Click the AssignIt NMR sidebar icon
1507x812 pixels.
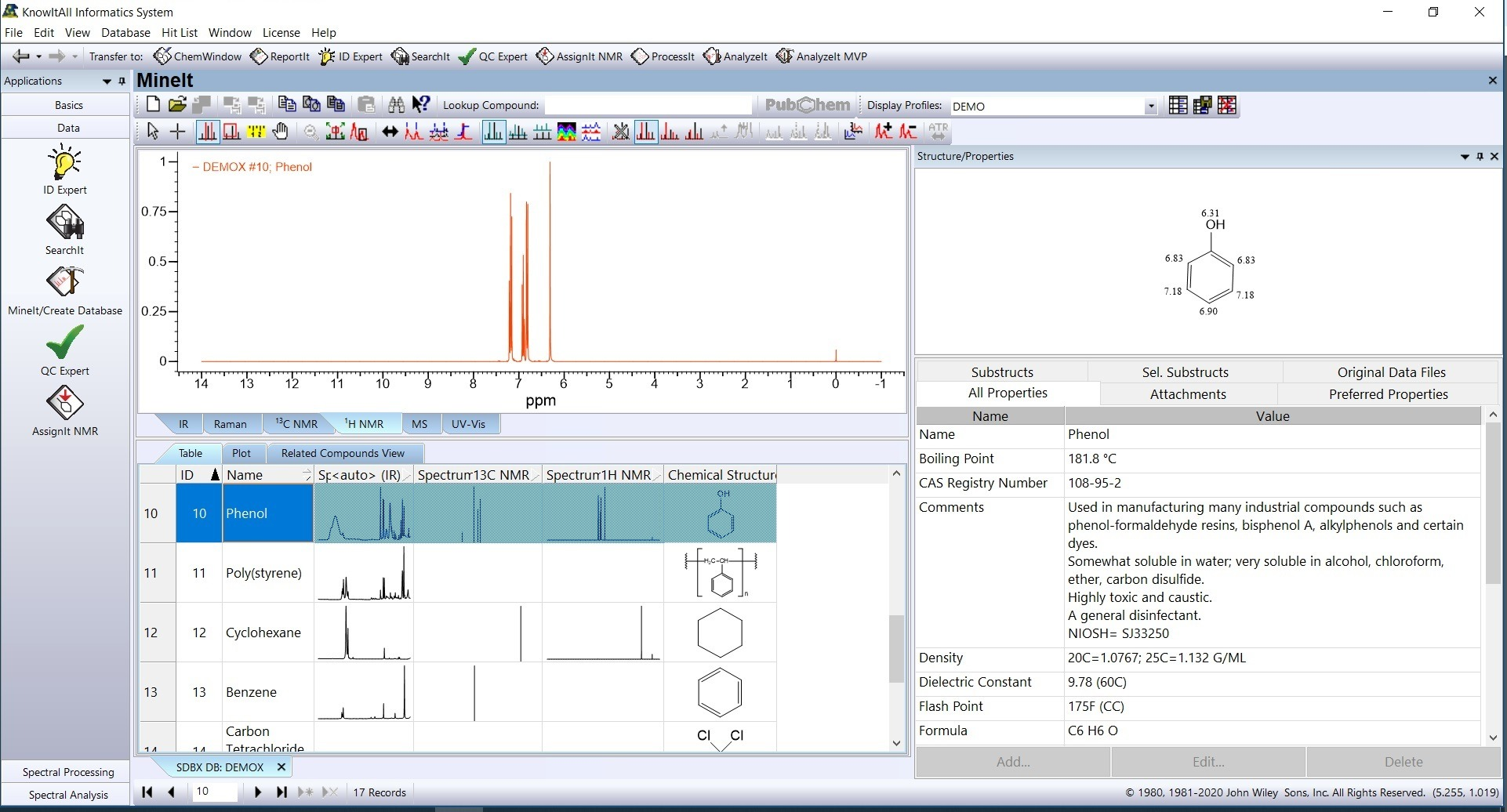(x=65, y=409)
